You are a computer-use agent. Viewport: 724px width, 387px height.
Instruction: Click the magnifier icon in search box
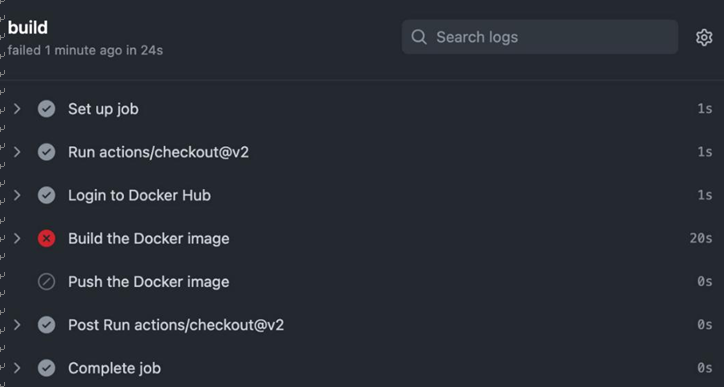(419, 37)
